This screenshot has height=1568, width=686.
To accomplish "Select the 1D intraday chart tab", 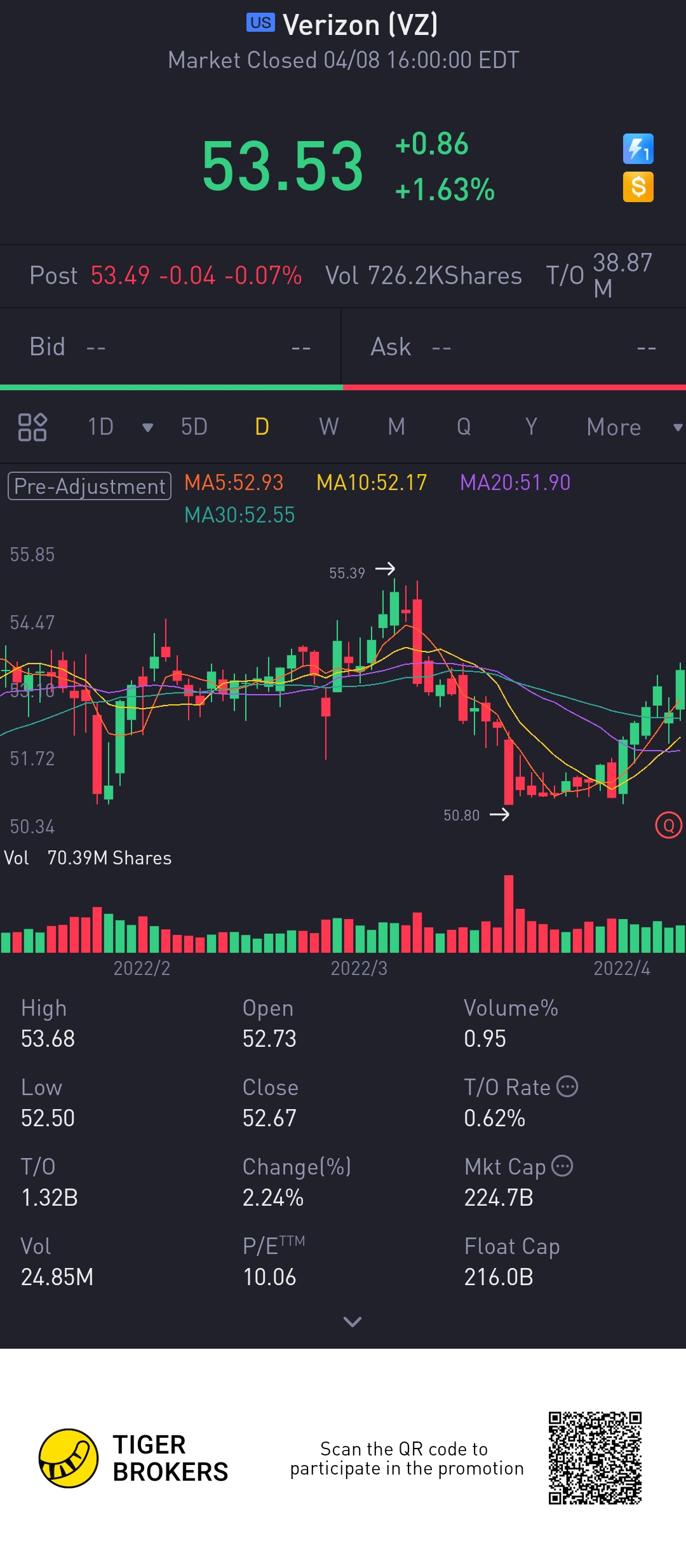I will [100, 427].
